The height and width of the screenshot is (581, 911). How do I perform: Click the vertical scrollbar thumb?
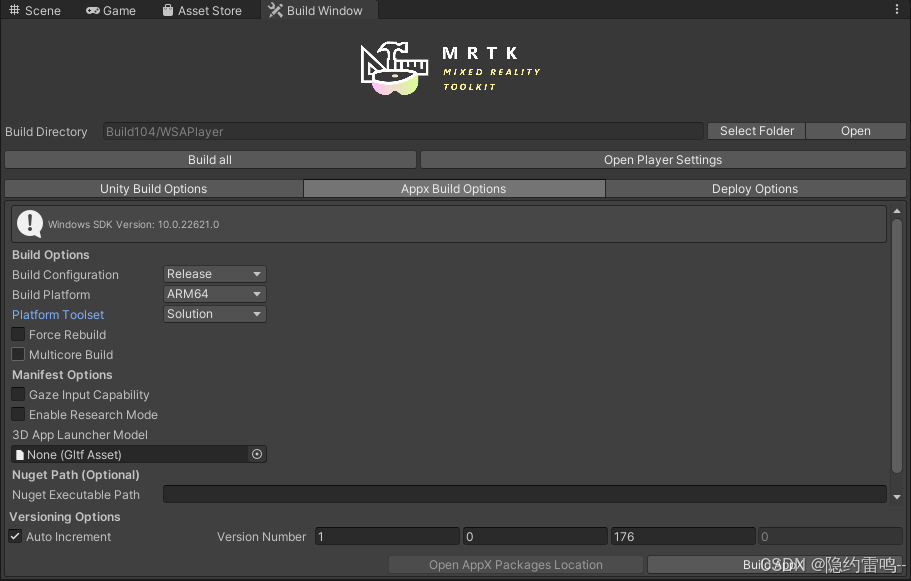(x=897, y=346)
